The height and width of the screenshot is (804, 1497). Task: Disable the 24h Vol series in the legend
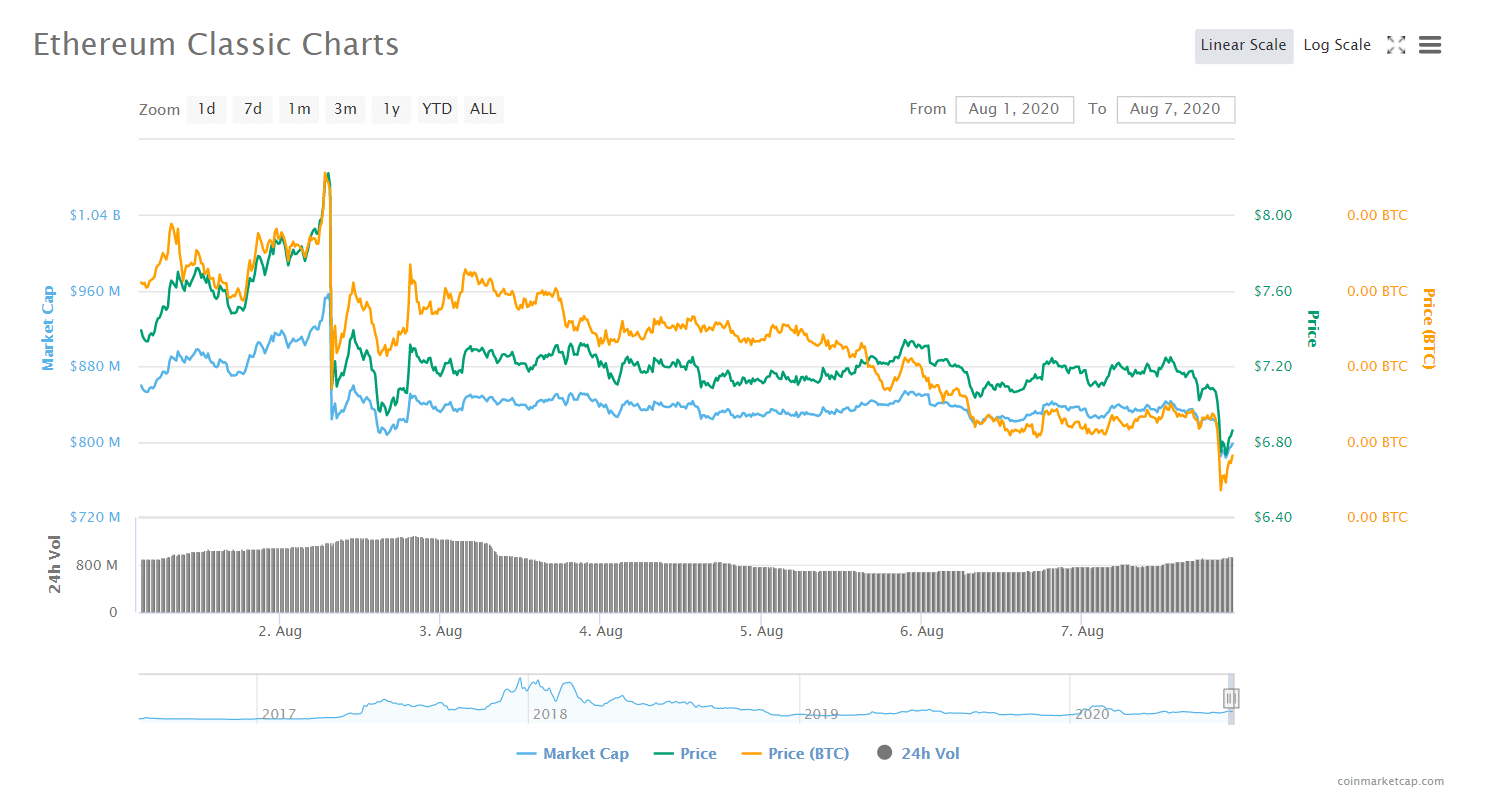(x=917, y=753)
